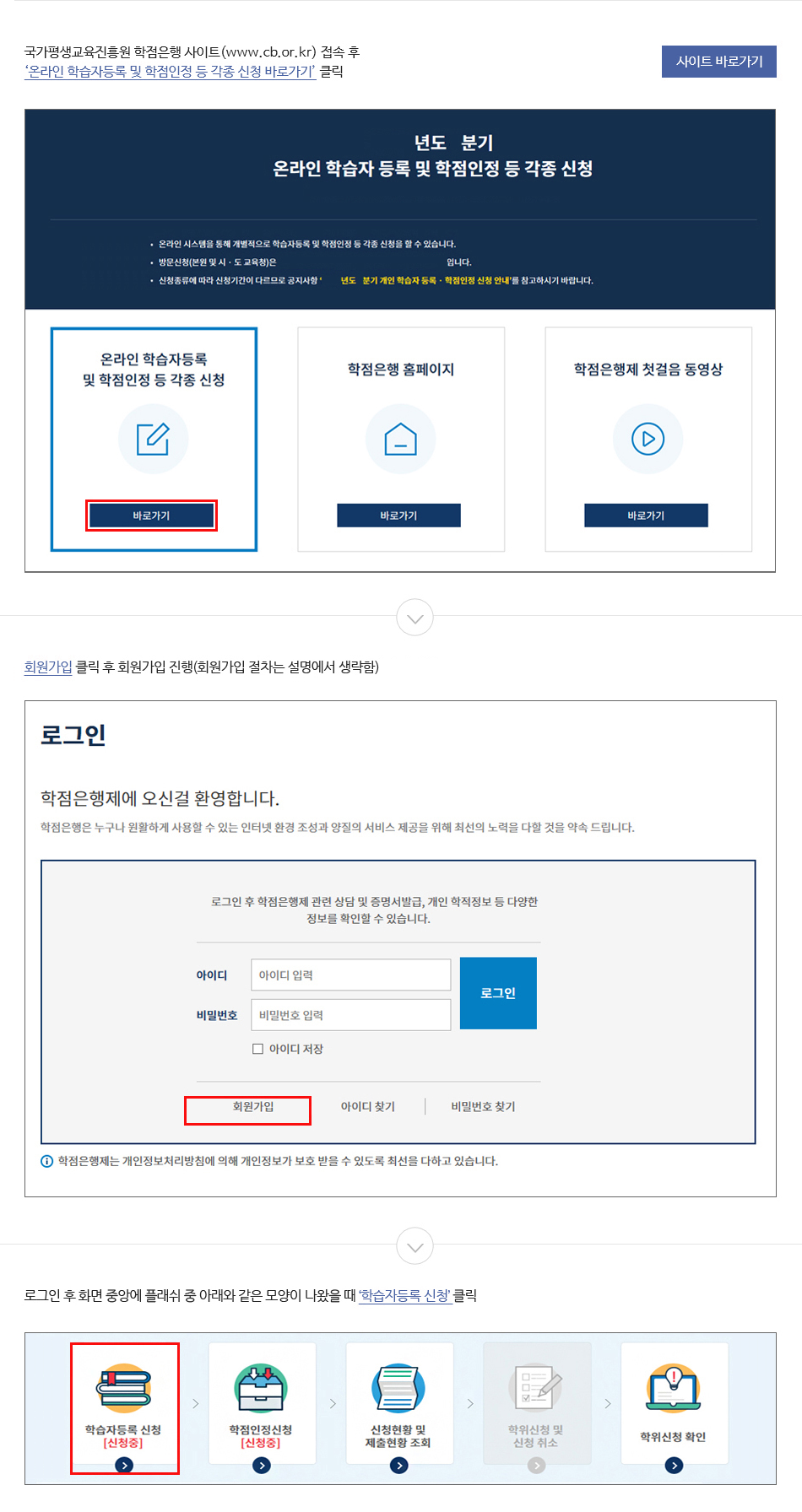This screenshot has height=1512, width=802.
Task: Click the 아이디 찾기 link
Action: click(x=368, y=1106)
